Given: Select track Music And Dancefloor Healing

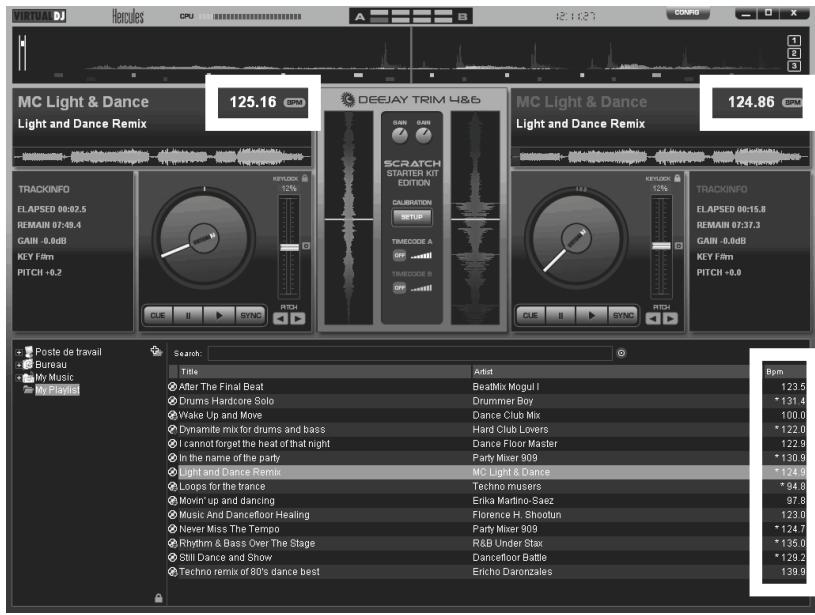Looking at the screenshot, I should click(487, 515).
